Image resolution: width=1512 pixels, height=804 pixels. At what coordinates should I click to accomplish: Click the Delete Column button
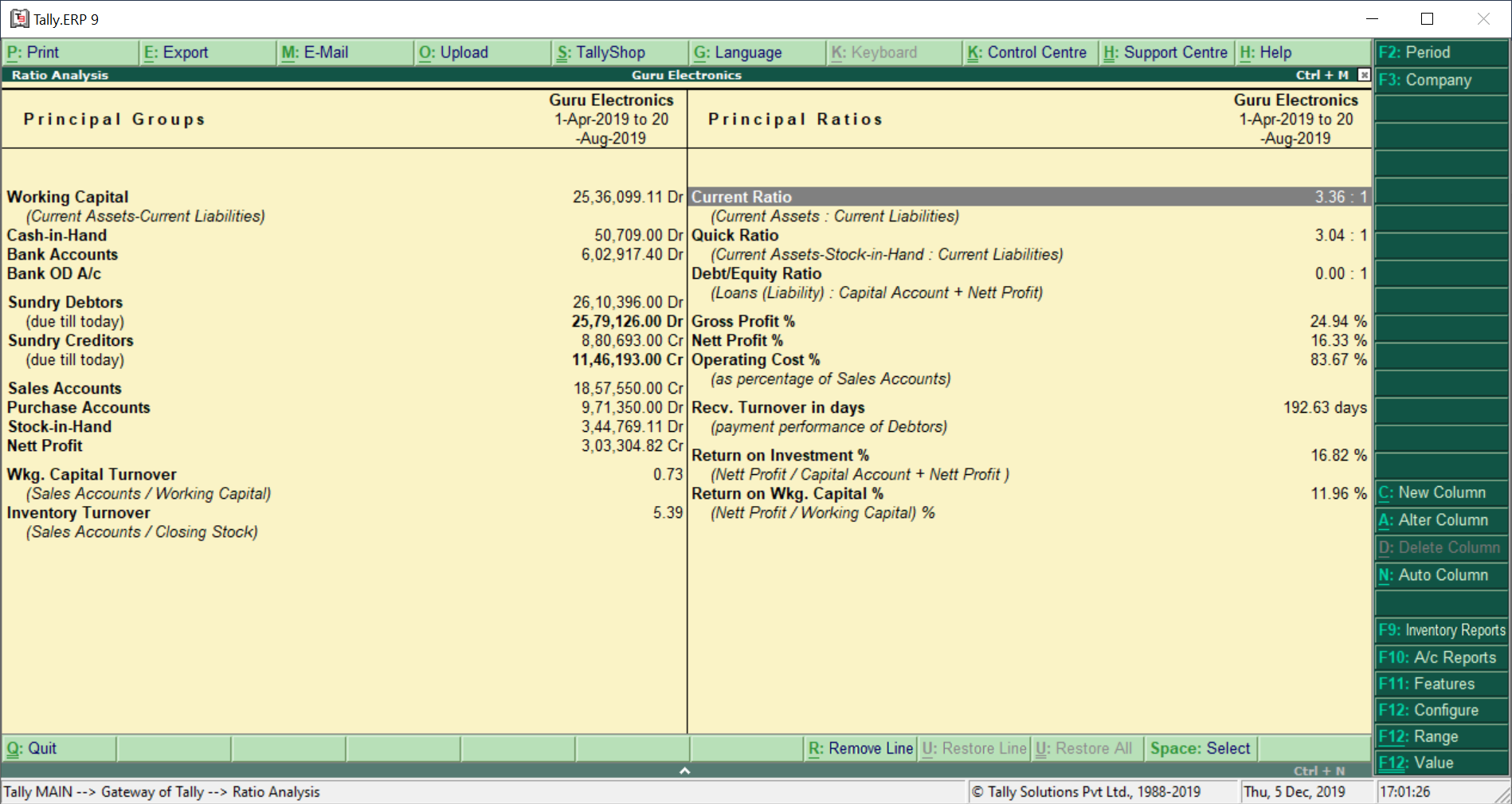click(1442, 547)
